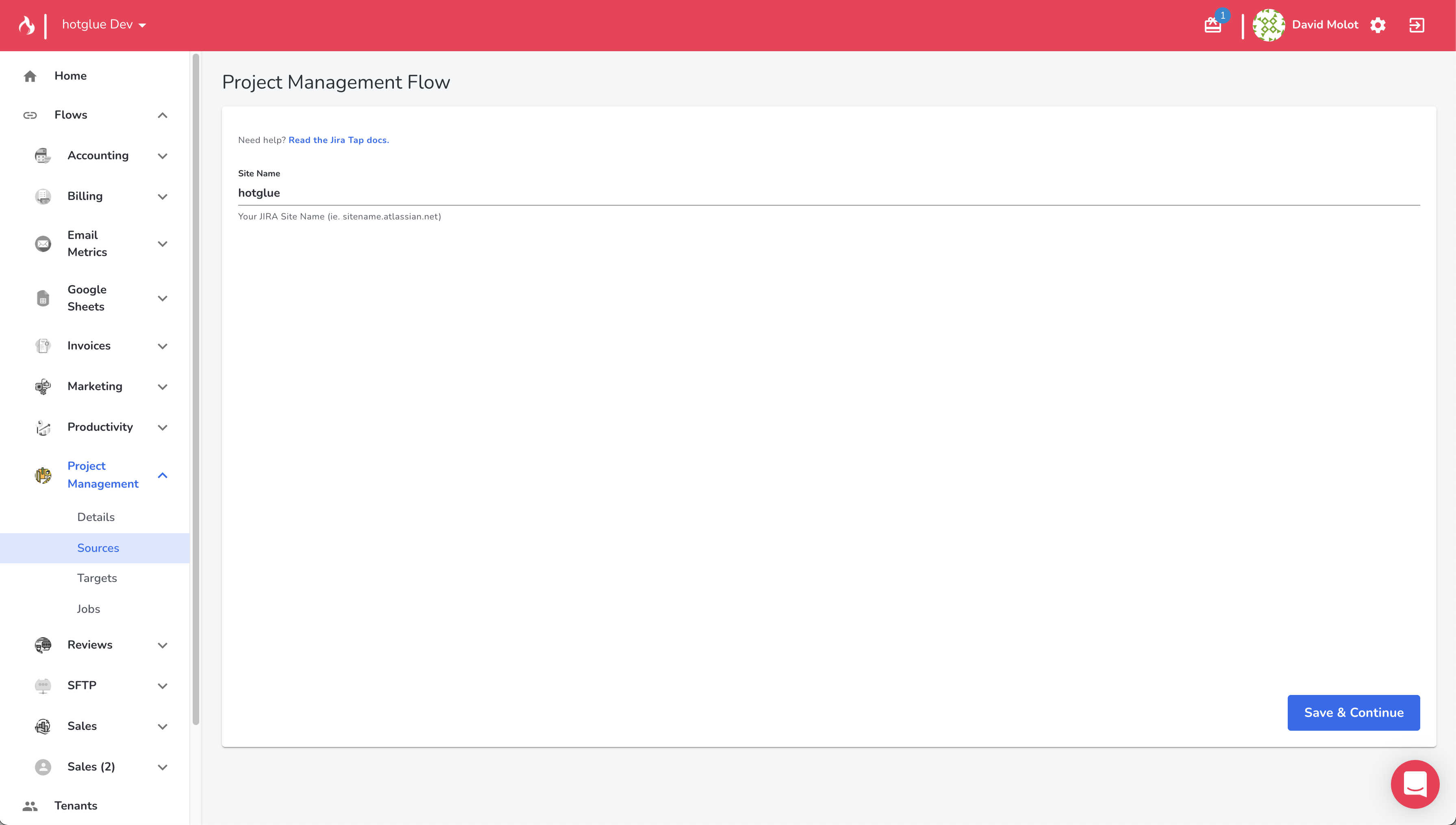Select Details under Project Management

click(x=96, y=517)
